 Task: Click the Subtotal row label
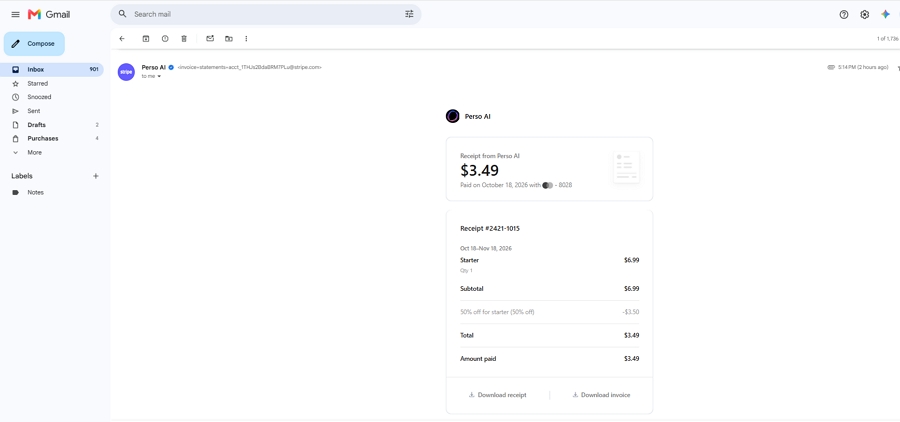point(471,289)
